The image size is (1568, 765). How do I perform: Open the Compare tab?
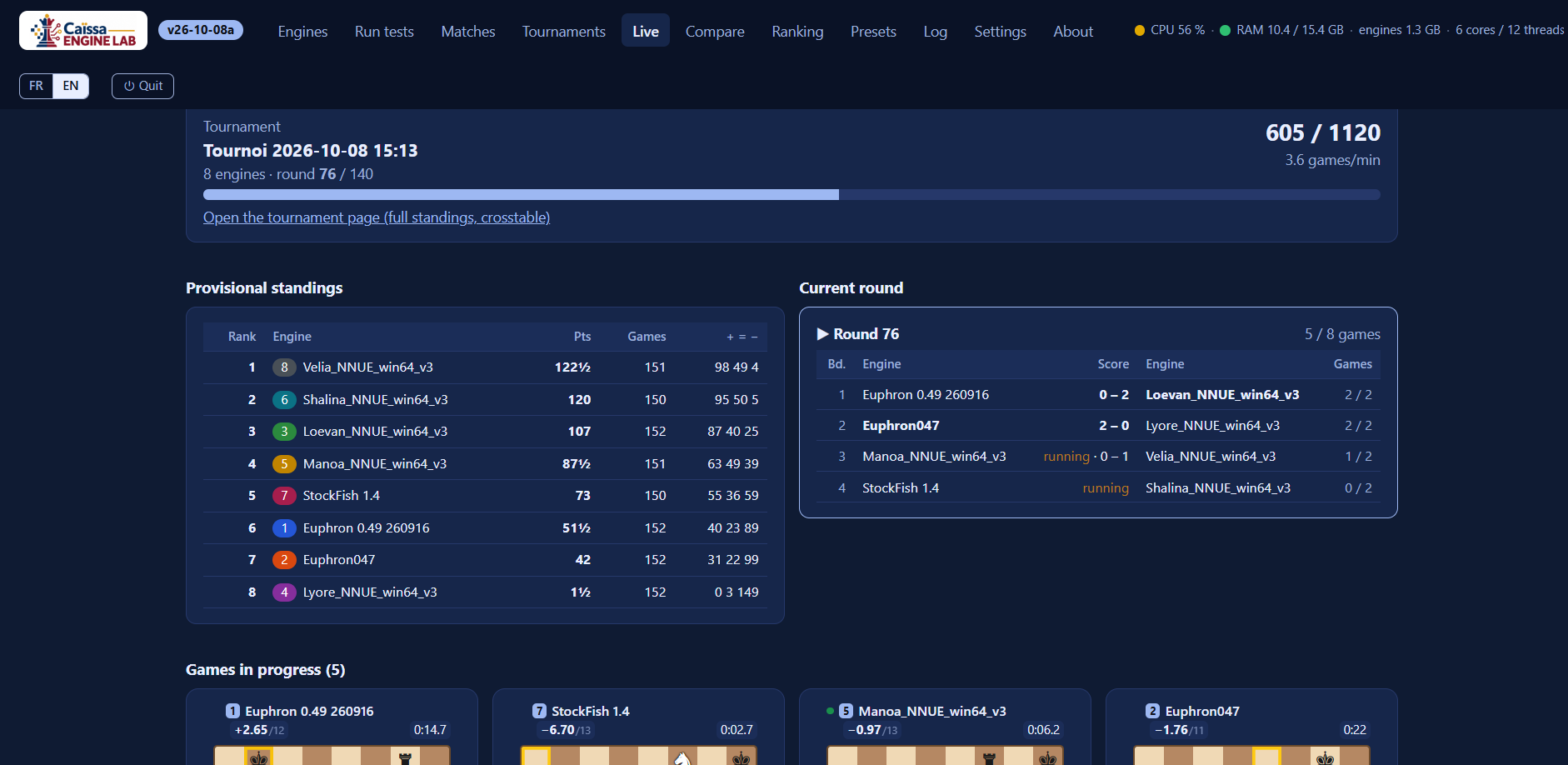pyautogui.click(x=715, y=32)
